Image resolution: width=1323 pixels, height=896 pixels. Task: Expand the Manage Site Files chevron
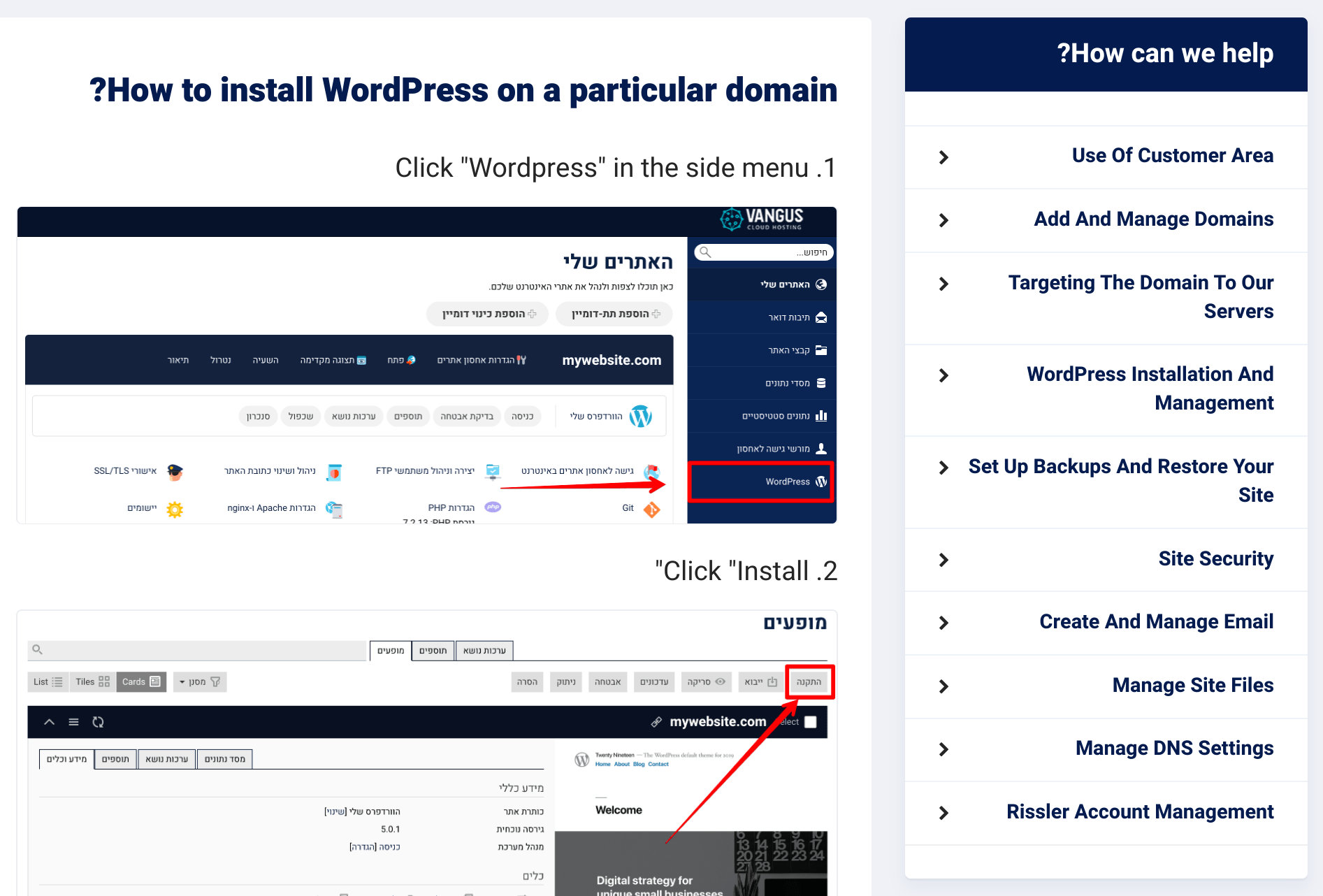pos(944,686)
